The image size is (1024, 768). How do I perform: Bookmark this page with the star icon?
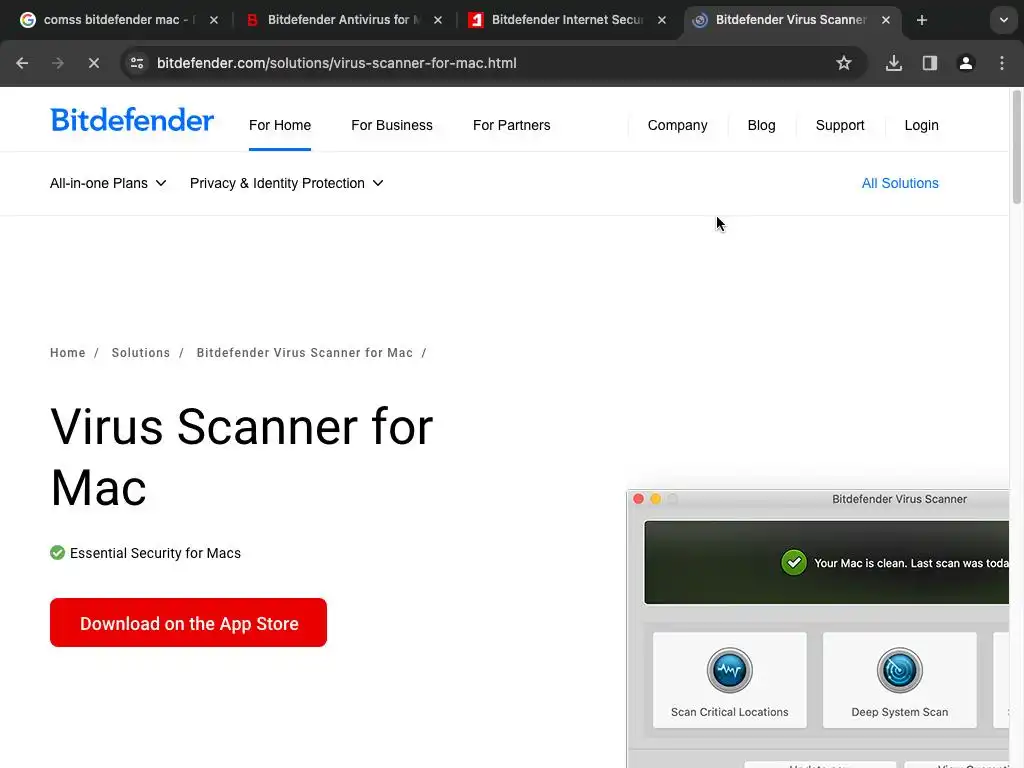844,63
